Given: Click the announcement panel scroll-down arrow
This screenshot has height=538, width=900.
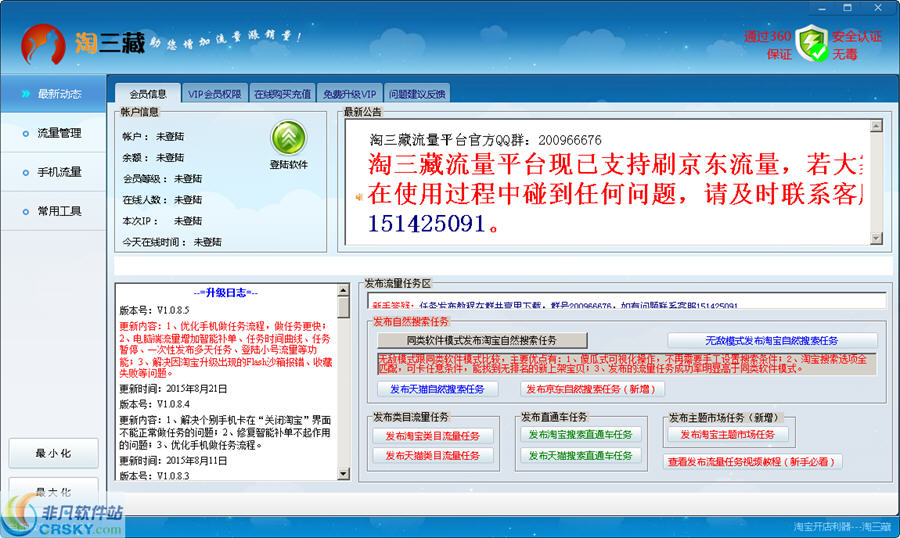Looking at the screenshot, I should [x=876, y=238].
